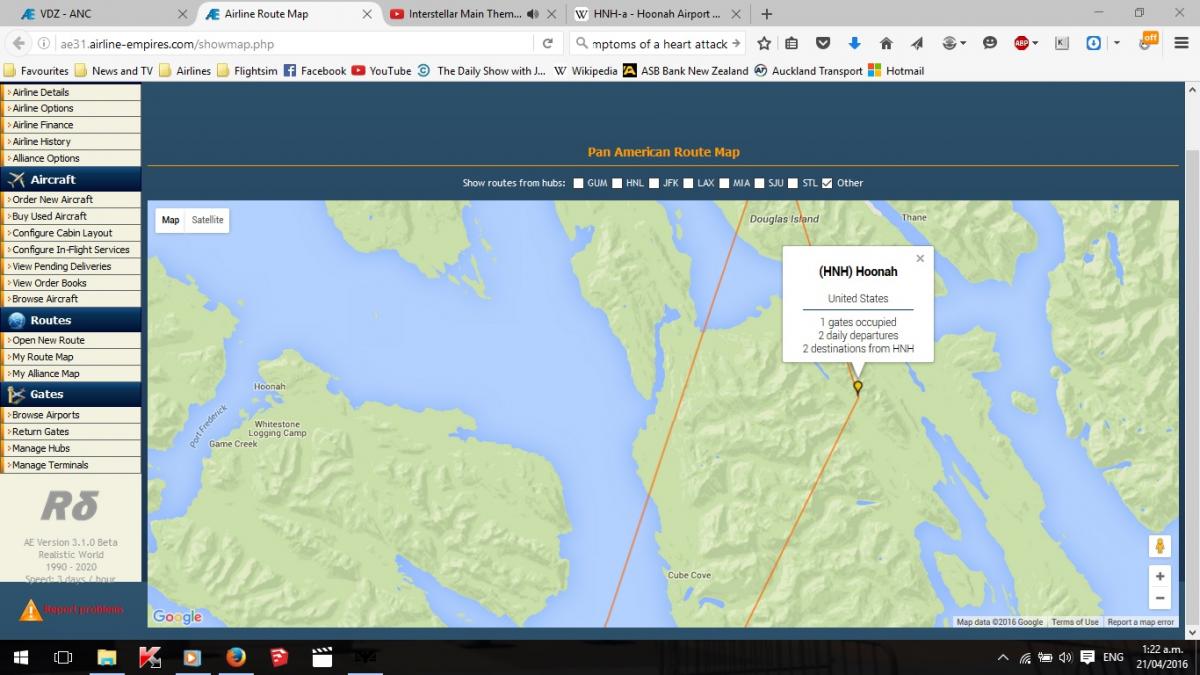Toggle the MIA hub checkbox
Screen dimensions: 1200x675
point(725,183)
